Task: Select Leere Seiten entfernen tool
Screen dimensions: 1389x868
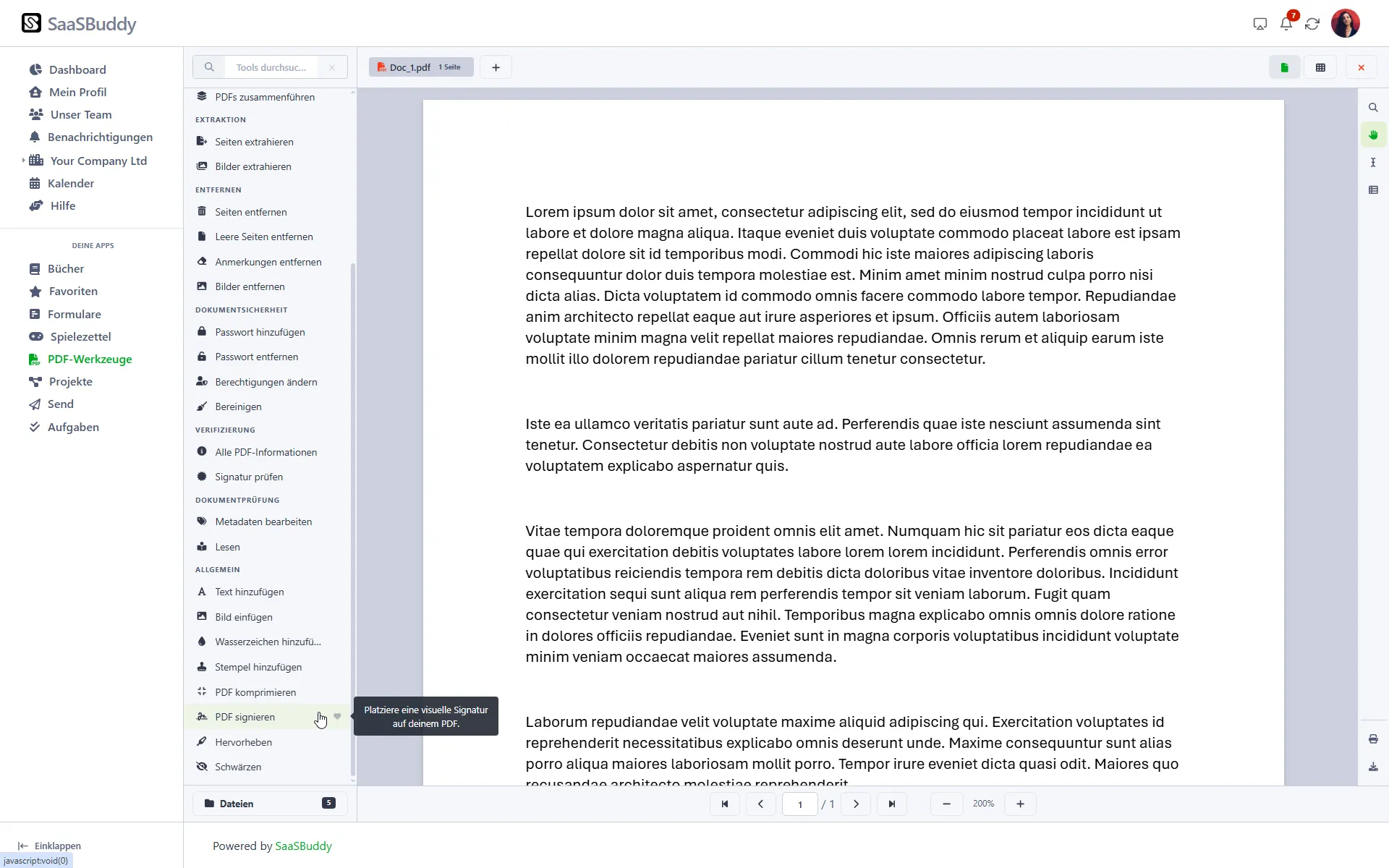Action: 268,237
